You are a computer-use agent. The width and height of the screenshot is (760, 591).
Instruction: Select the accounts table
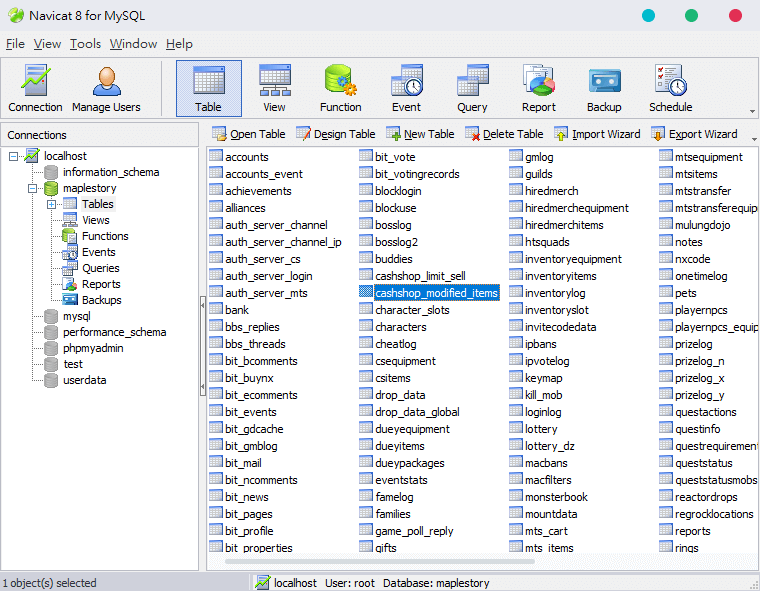point(247,157)
